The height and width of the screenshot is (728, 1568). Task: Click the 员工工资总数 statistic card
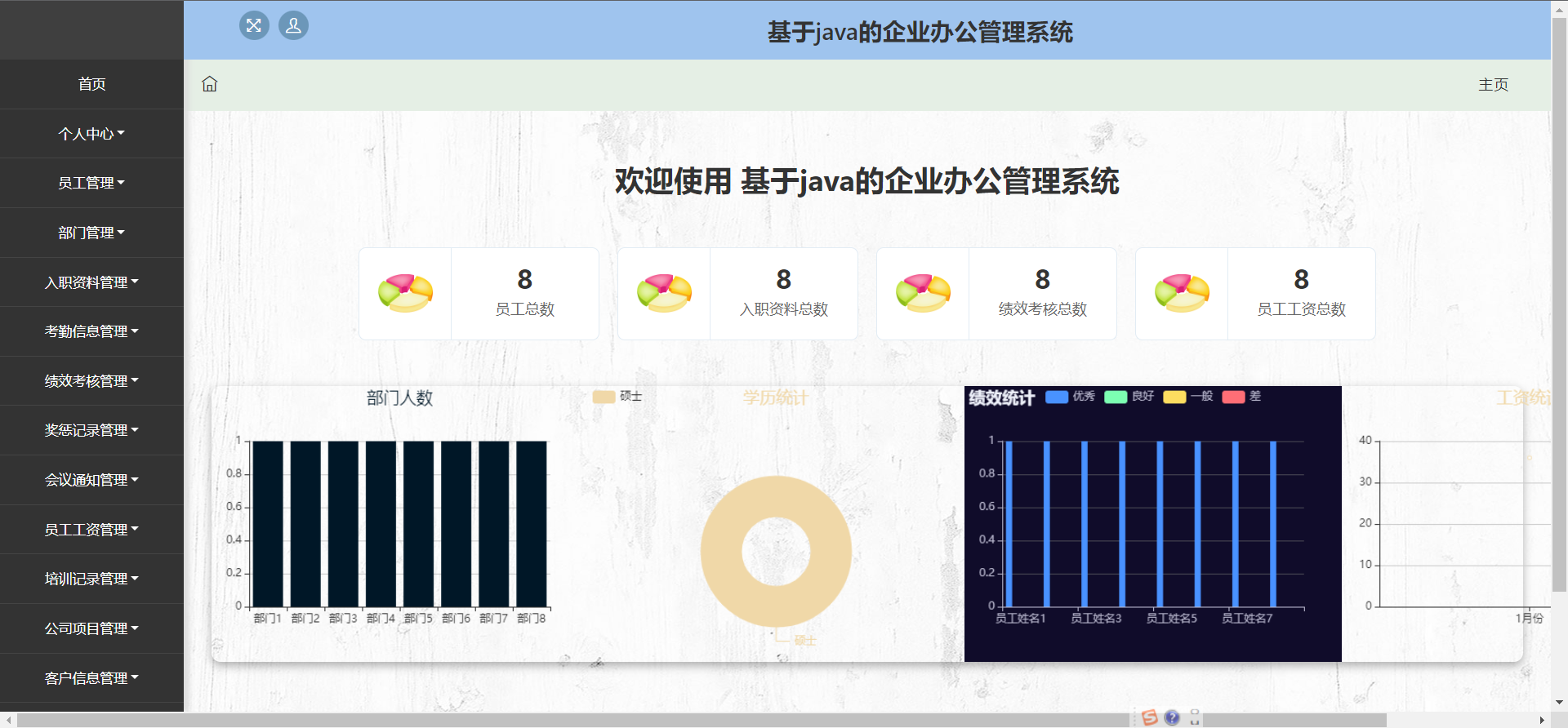click(1301, 294)
